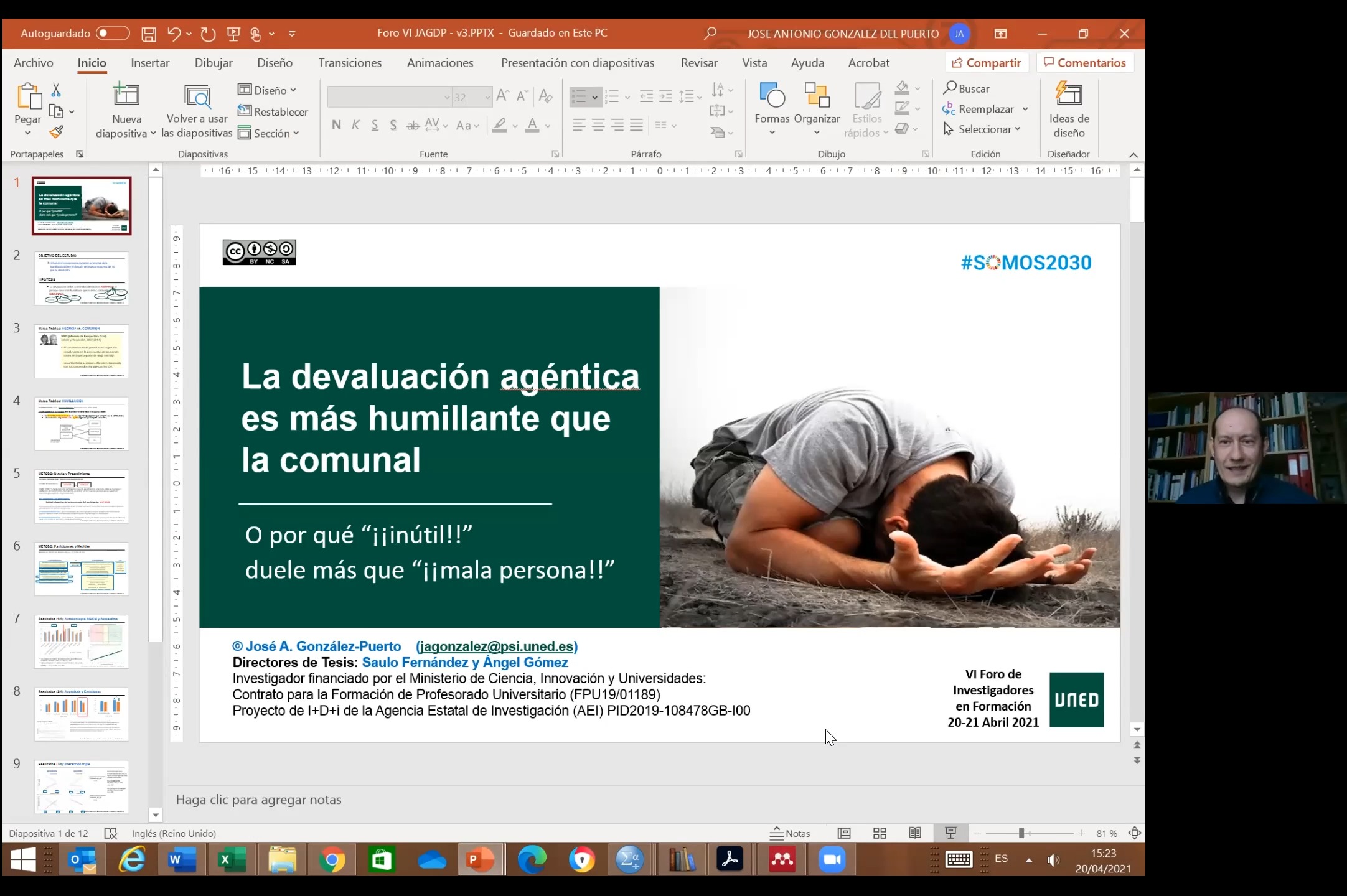
Task: Click the Pegar (Paste) icon
Action: (x=29, y=96)
